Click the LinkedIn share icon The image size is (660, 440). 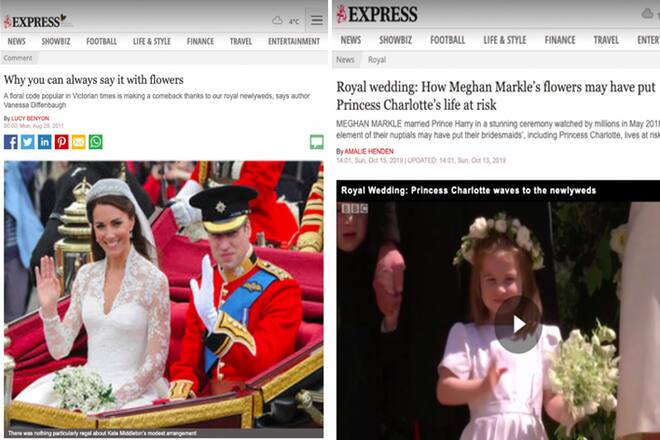click(45, 142)
